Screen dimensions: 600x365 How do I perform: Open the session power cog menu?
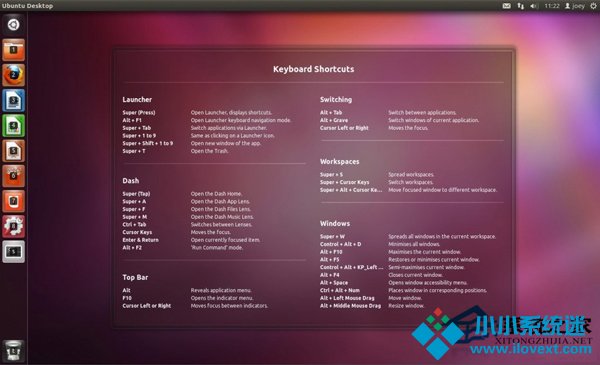[593, 6]
